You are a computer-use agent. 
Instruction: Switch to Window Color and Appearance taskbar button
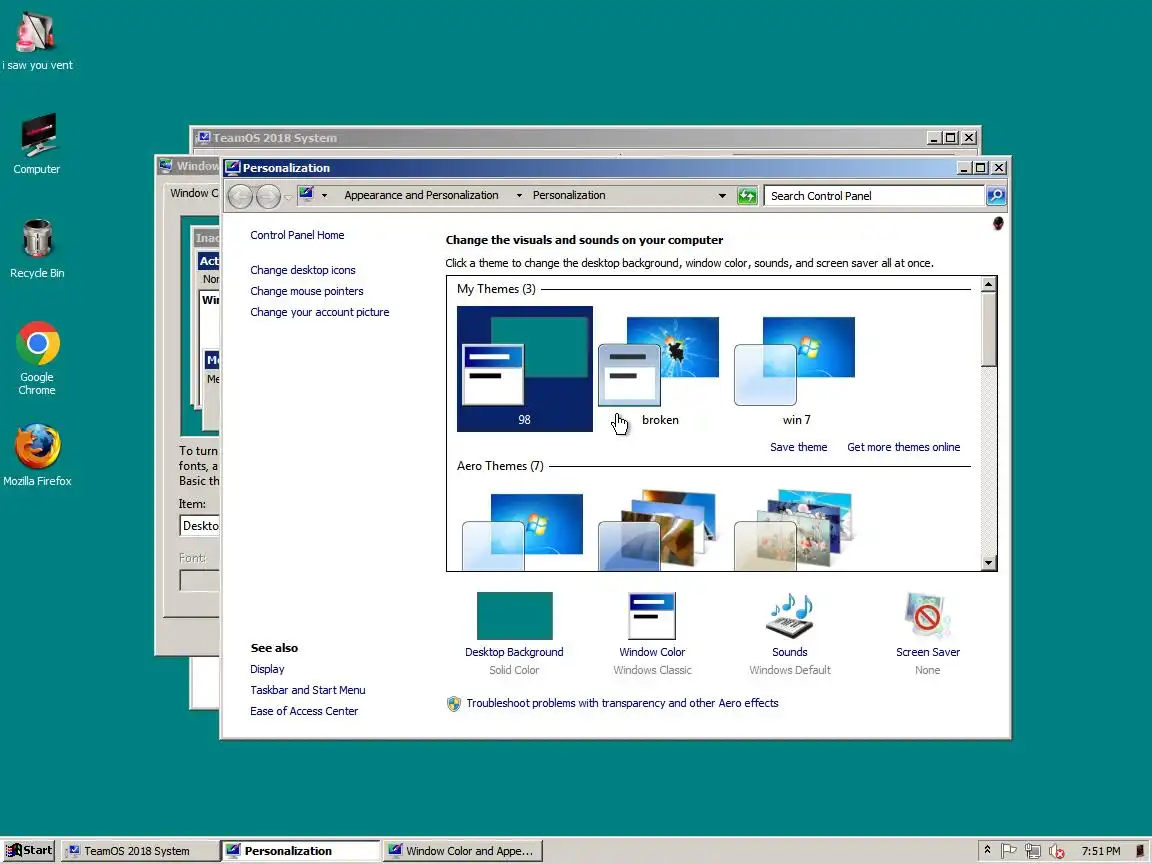[463, 851]
